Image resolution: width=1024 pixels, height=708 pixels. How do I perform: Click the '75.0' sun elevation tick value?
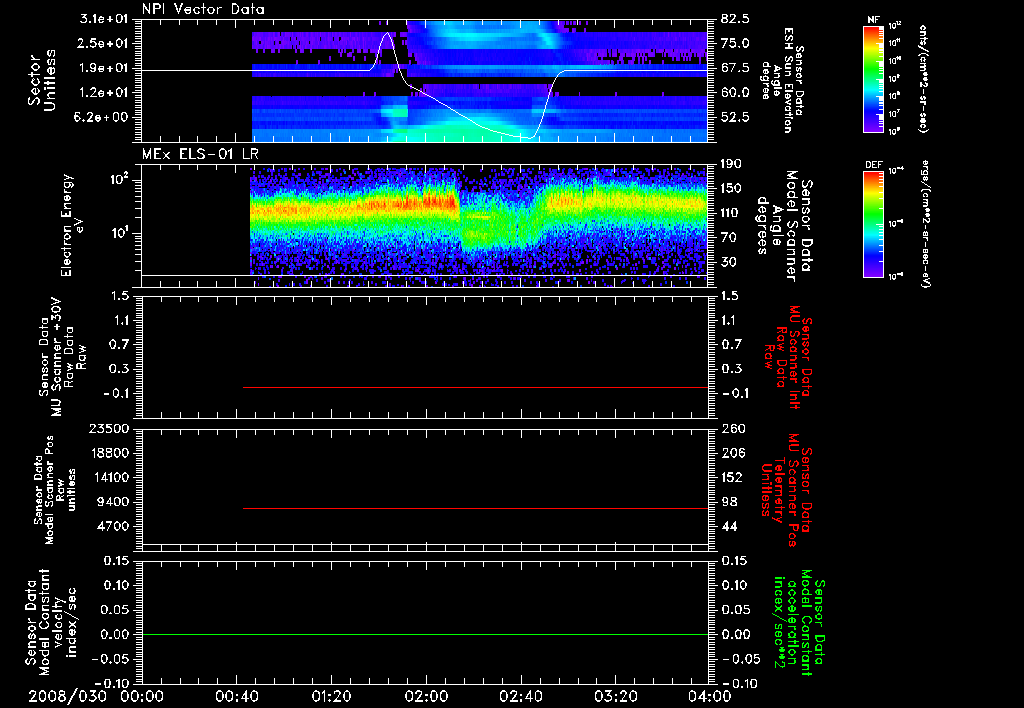[x=735, y=43]
